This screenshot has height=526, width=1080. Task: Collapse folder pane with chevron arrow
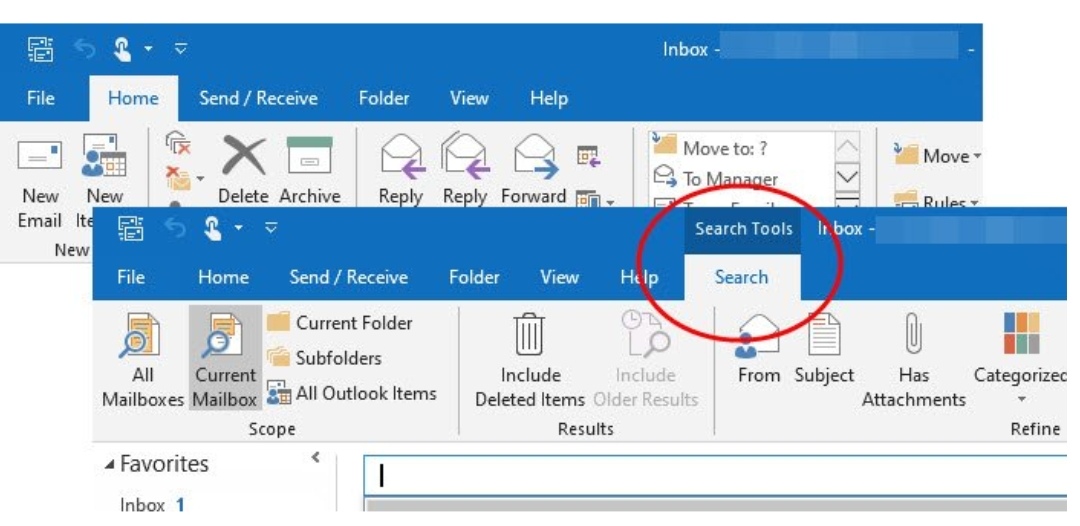coord(315,456)
